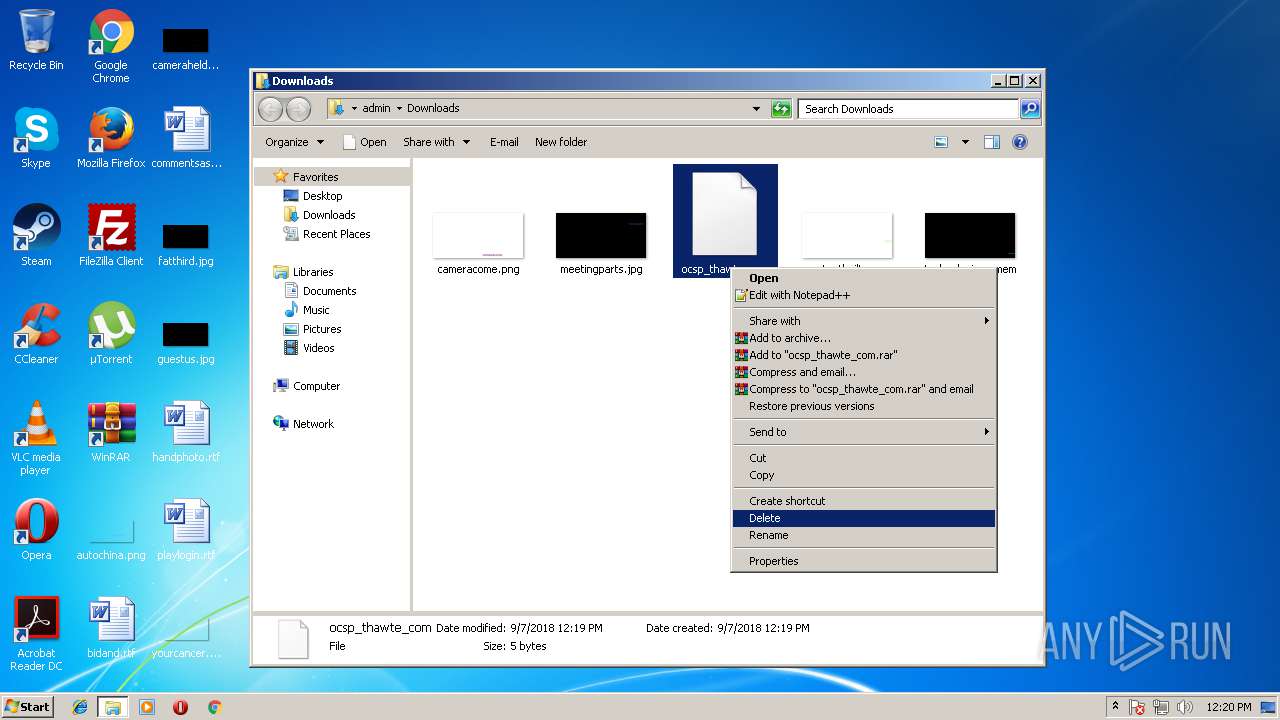Image resolution: width=1280 pixels, height=720 pixels.
Task: Choose Open in context menu
Action: pos(864,278)
